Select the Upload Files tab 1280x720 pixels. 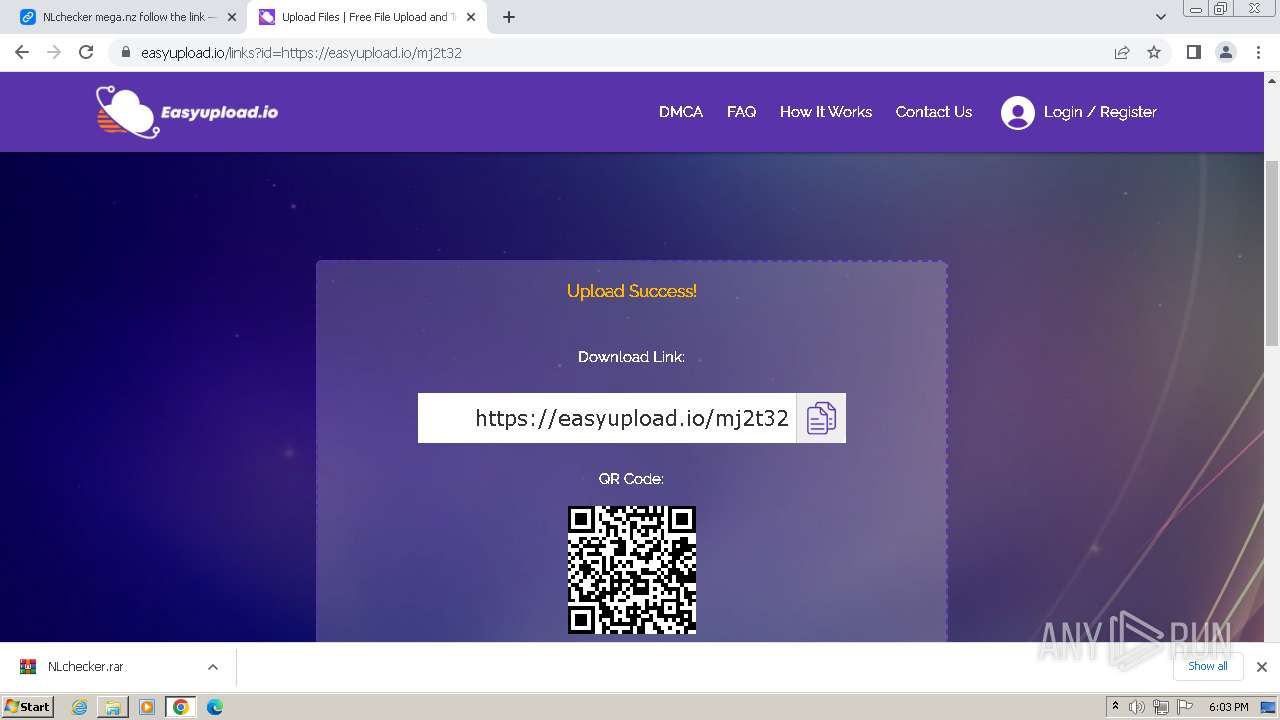tap(367, 17)
